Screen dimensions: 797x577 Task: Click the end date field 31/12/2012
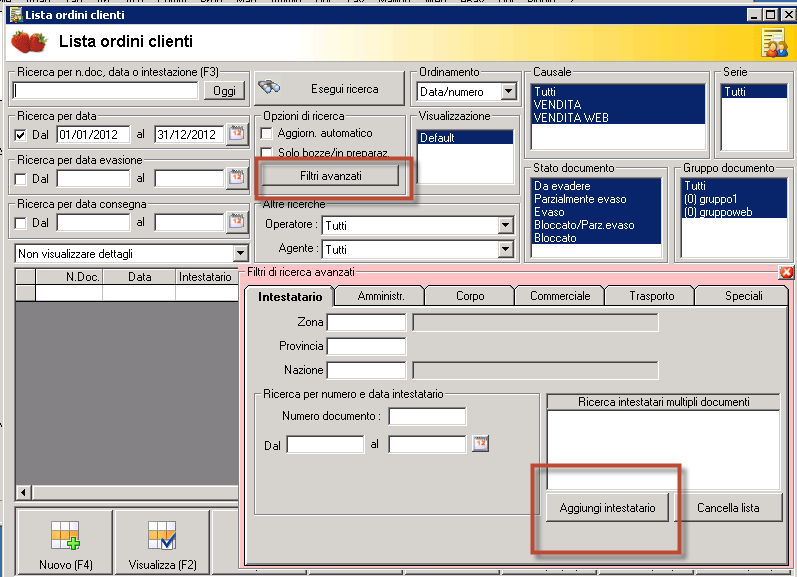click(189, 135)
